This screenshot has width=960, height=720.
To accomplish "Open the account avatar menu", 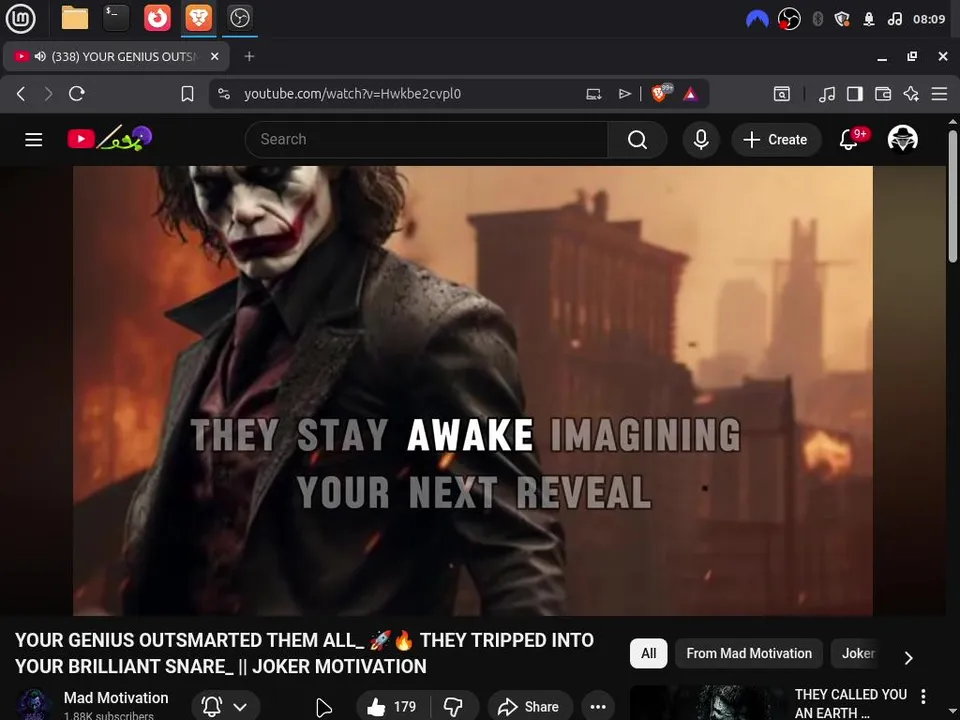I will (x=902, y=139).
